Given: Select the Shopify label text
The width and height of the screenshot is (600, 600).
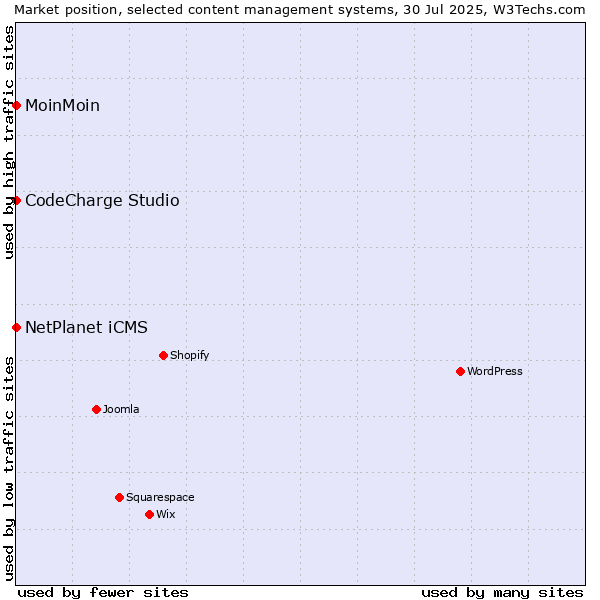Looking at the screenshot, I should [x=189, y=355].
